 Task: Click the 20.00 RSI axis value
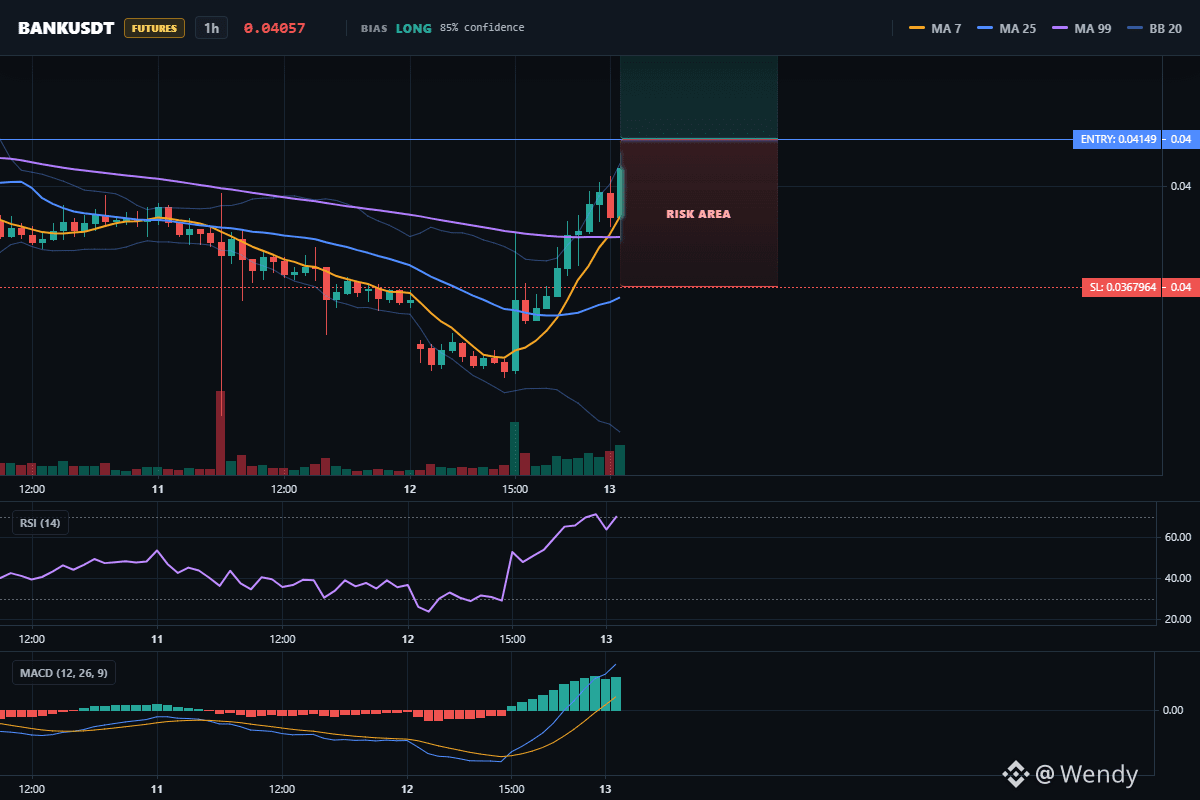tap(1178, 620)
